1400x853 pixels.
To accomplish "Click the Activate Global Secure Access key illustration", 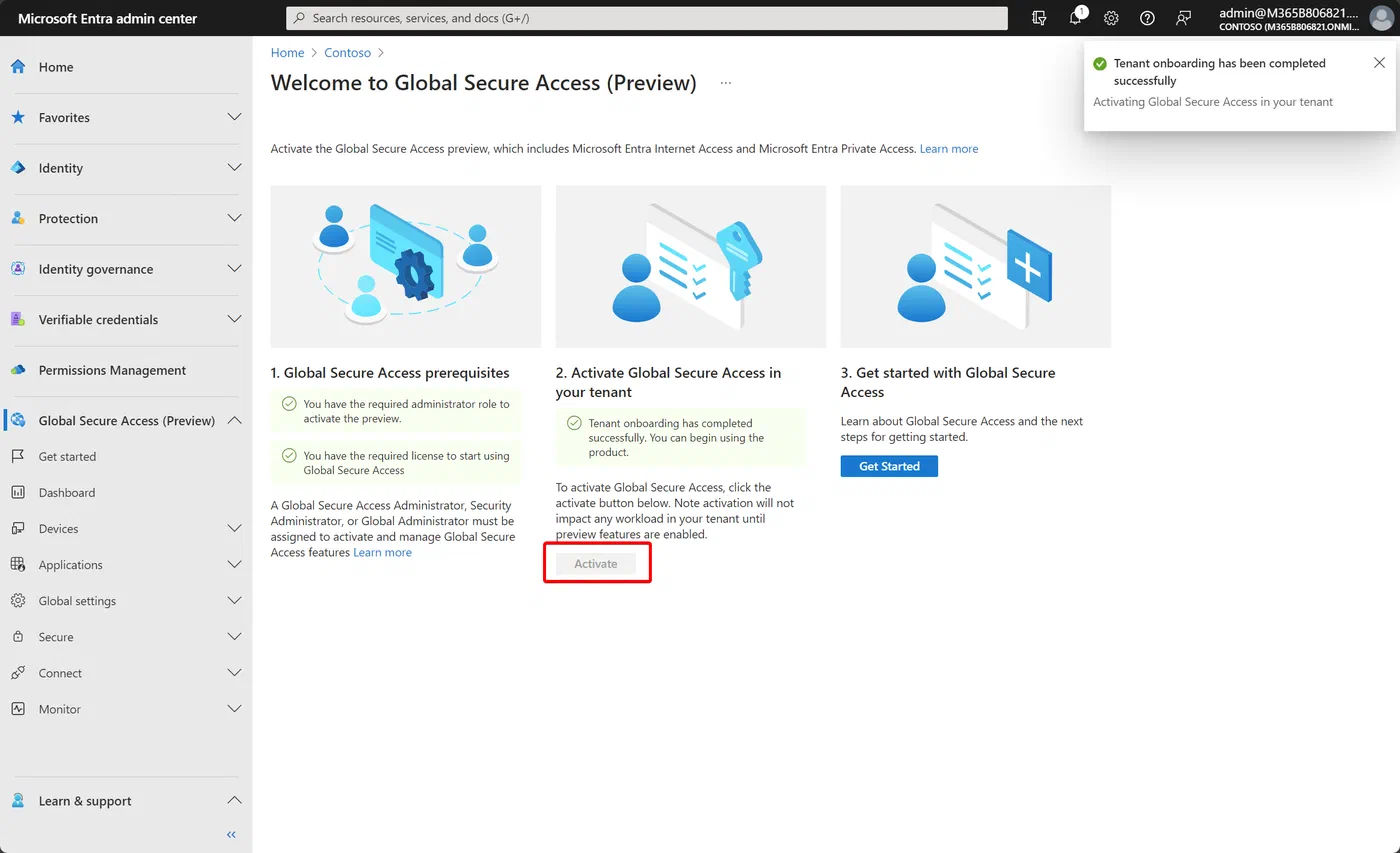I will (691, 266).
